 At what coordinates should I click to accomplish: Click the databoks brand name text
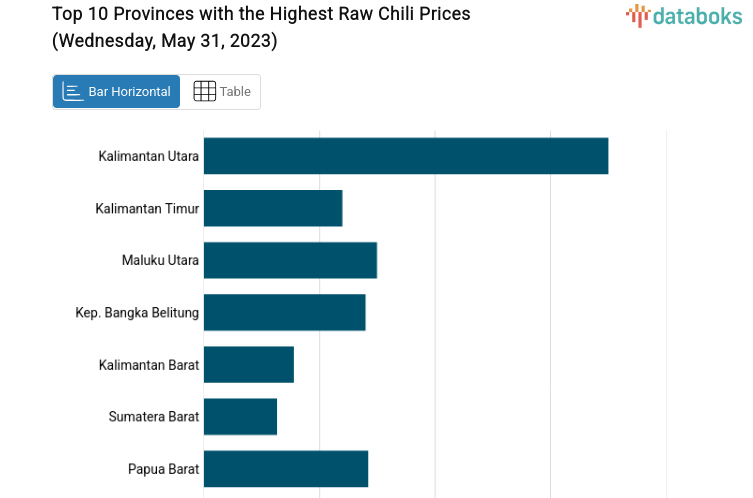pyautogui.click(x=697, y=15)
